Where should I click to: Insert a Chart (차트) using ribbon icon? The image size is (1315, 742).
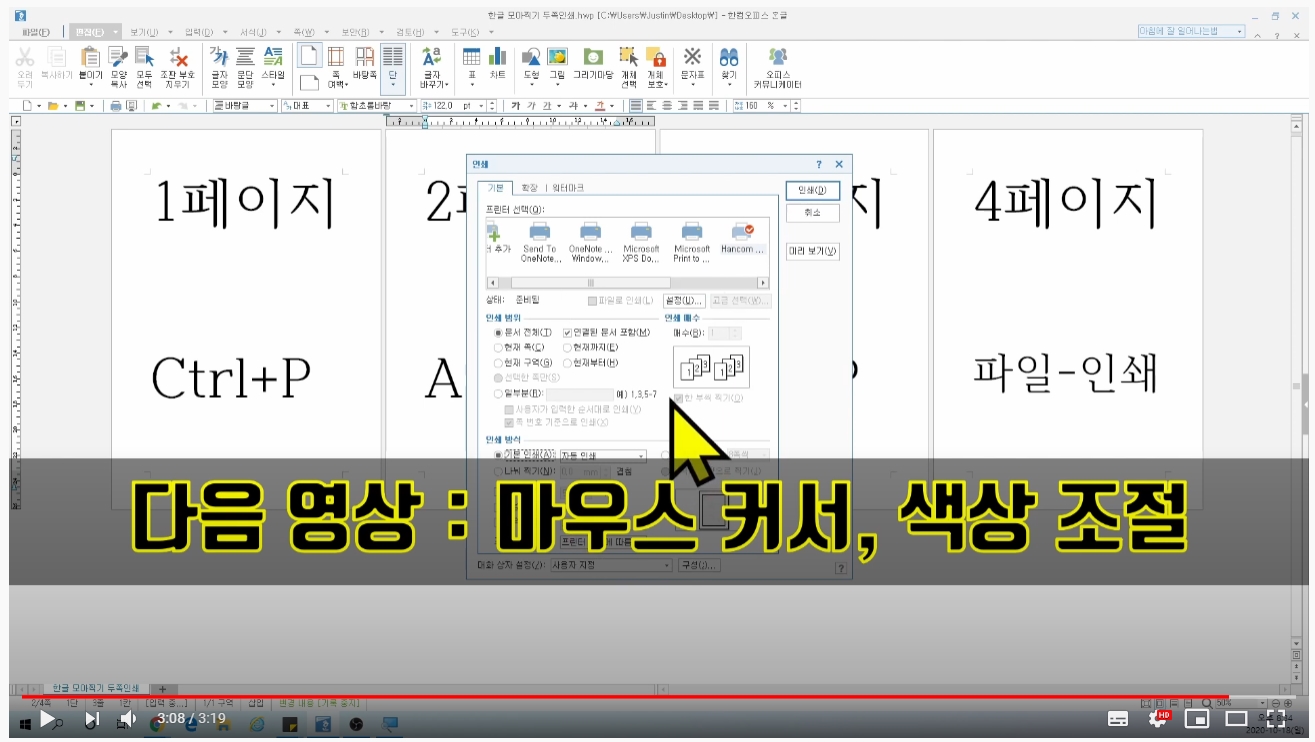497,57
